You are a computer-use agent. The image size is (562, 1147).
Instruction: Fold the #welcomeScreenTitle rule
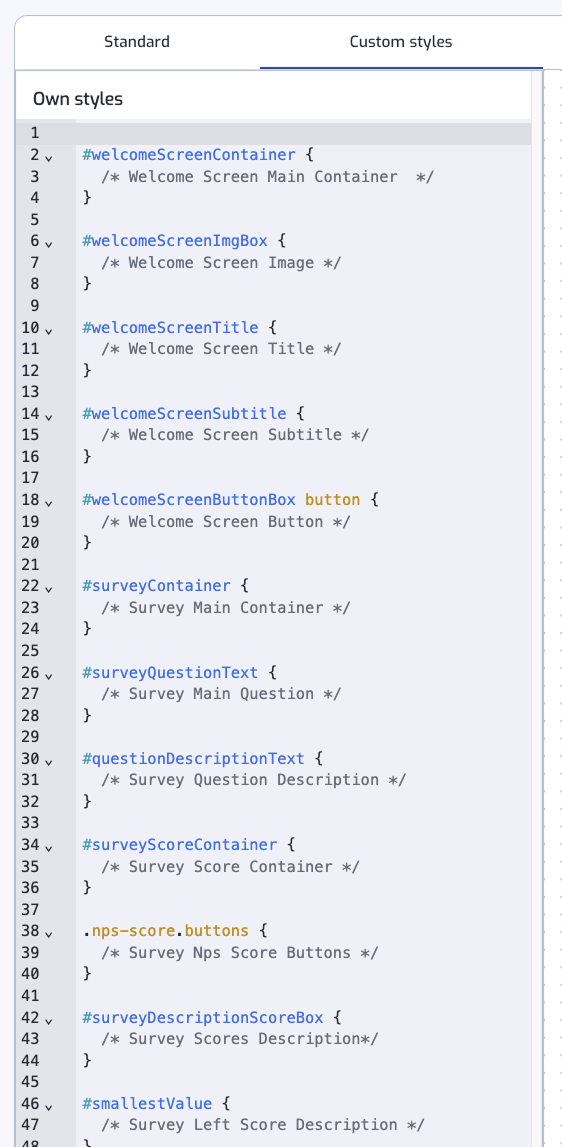(49, 329)
